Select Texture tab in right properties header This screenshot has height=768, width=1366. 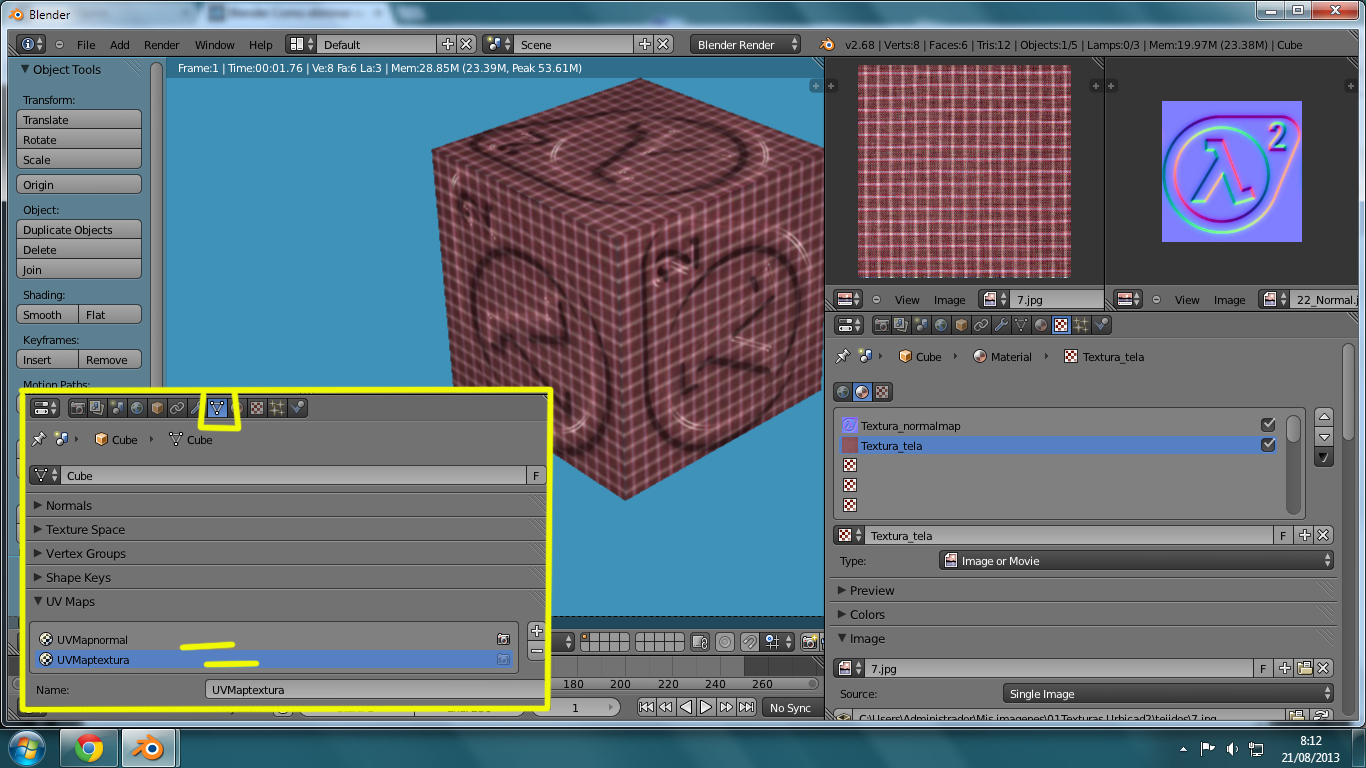tap(1061, 325)
